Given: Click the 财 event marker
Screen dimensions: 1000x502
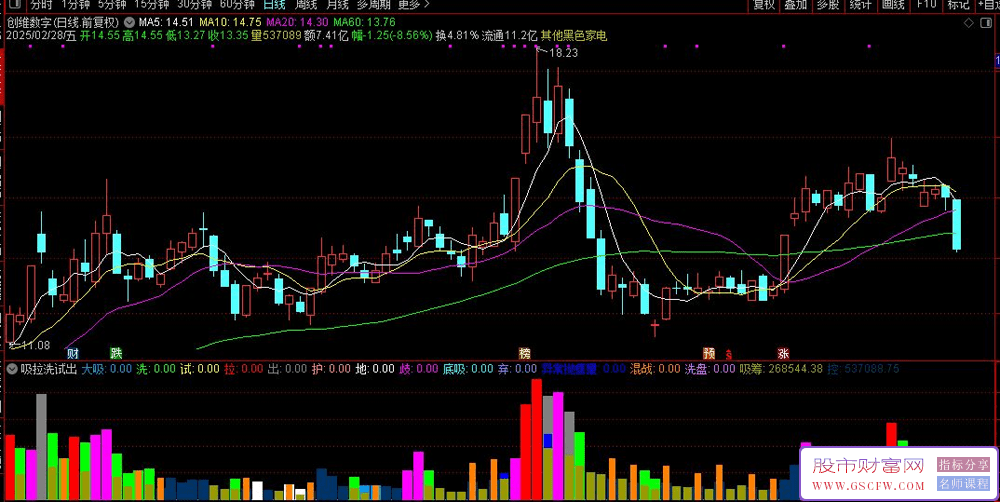Looking at the screenshot, I should tap(73, 353).
